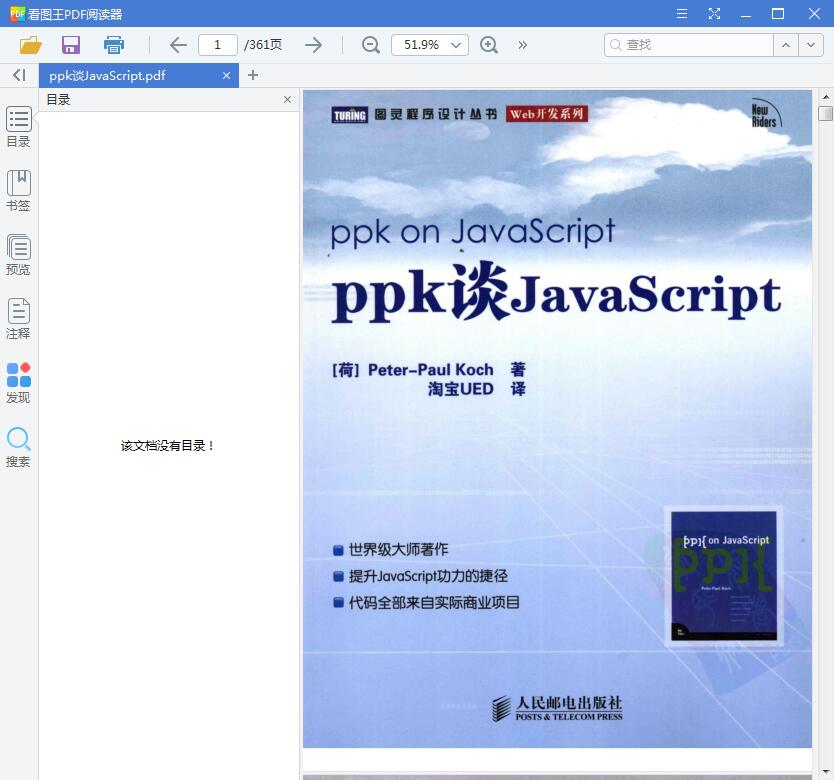Open a file with the folder icon
Screen dimensions: 834x780
click(x=30, y=45)
